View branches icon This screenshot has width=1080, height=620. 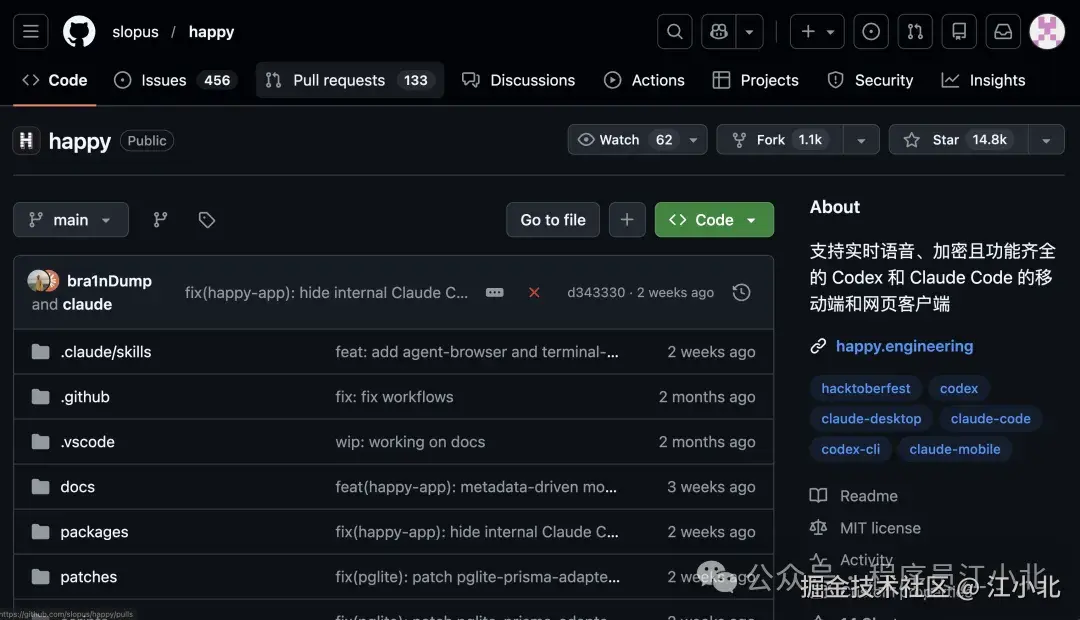tap(160, 220)
